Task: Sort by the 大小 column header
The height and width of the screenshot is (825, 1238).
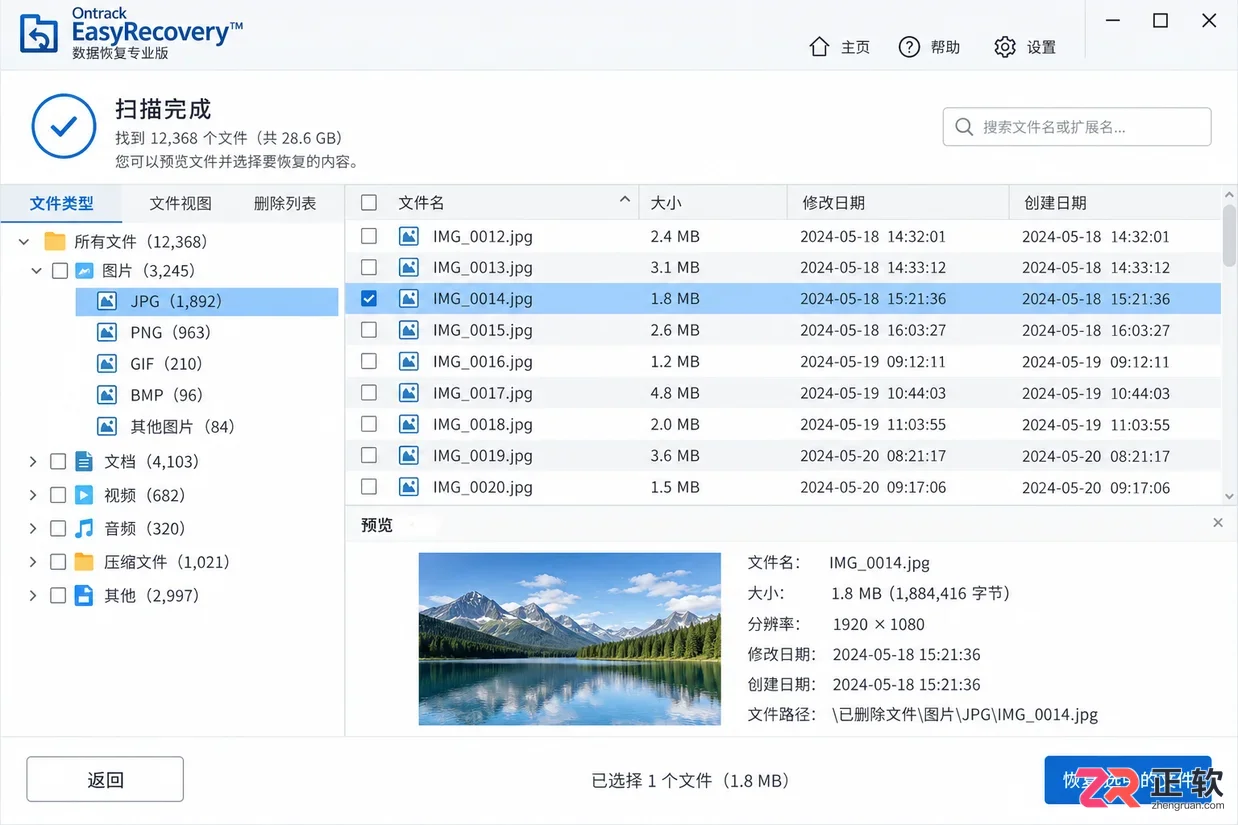Action: (713, 203)
